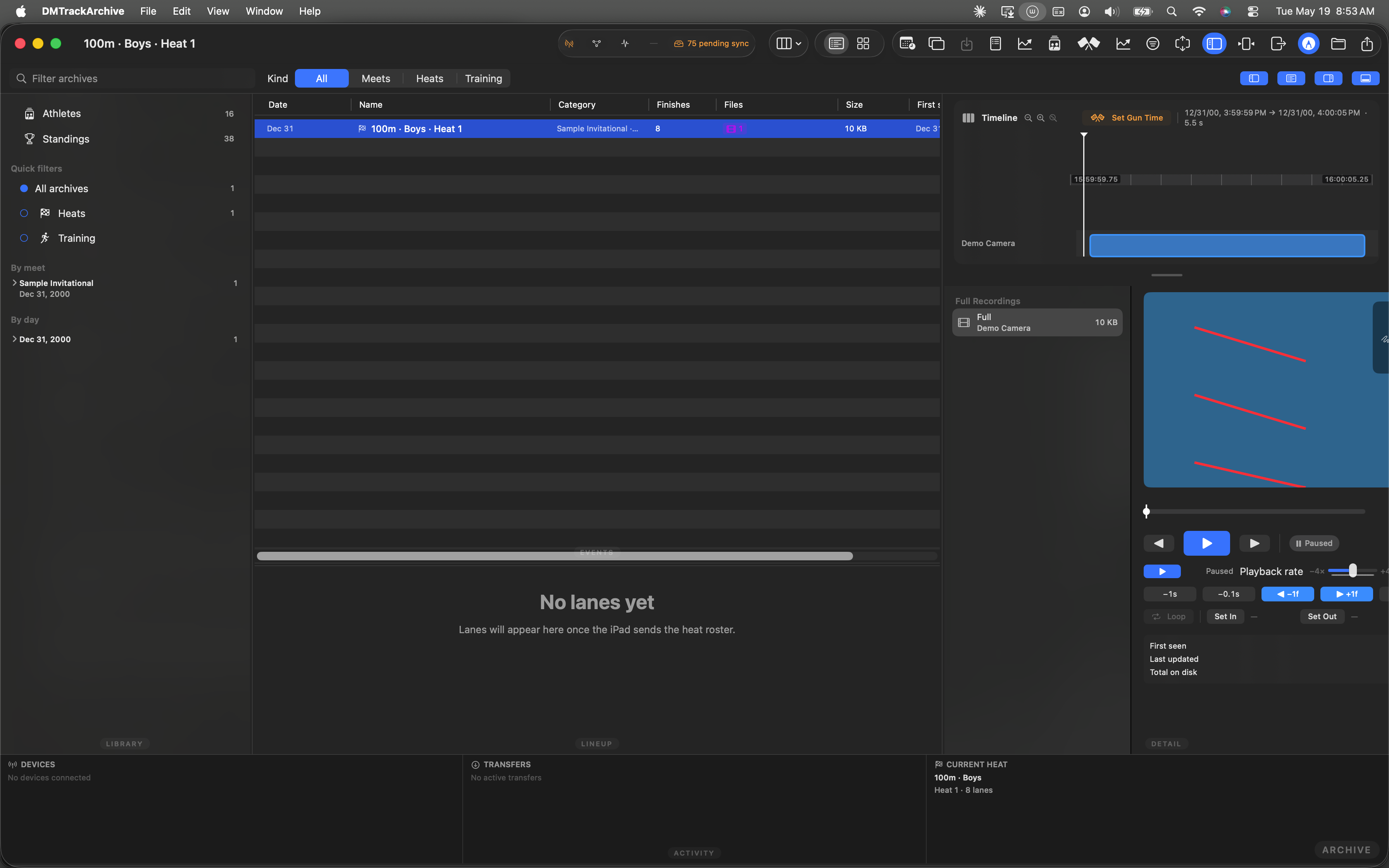
Task: Click the Set In button
Action: click(x=1225, y=617)
